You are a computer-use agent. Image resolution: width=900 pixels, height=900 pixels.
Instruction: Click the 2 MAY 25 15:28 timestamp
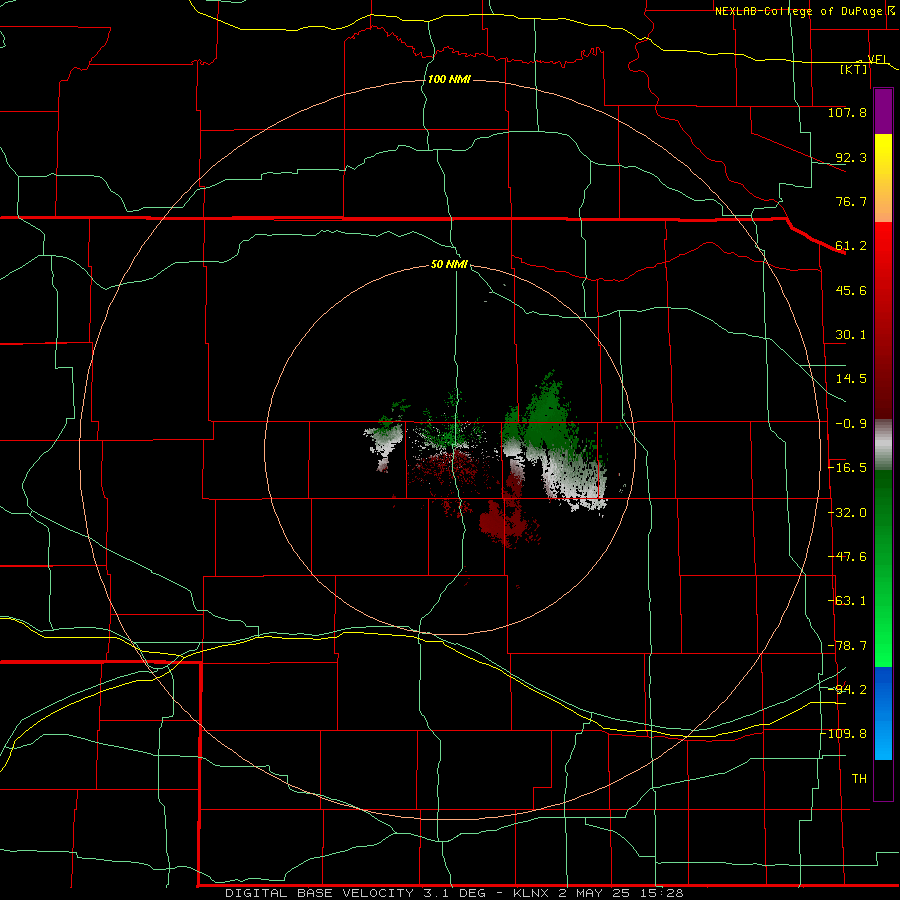click(x=621, y=893)
